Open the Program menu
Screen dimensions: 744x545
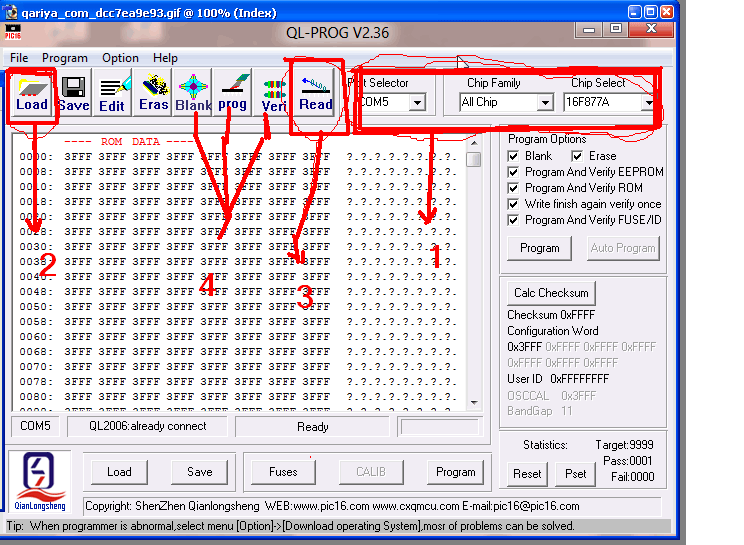(65, 58)
